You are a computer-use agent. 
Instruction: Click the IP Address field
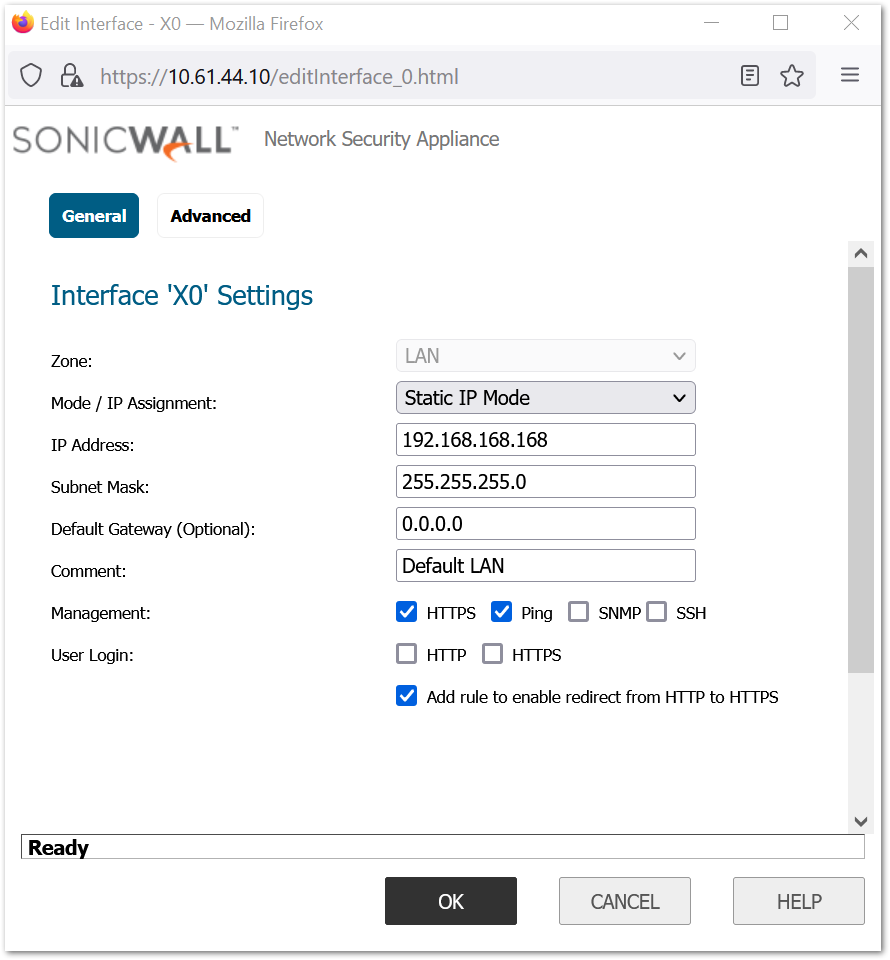tap(545, 440)
